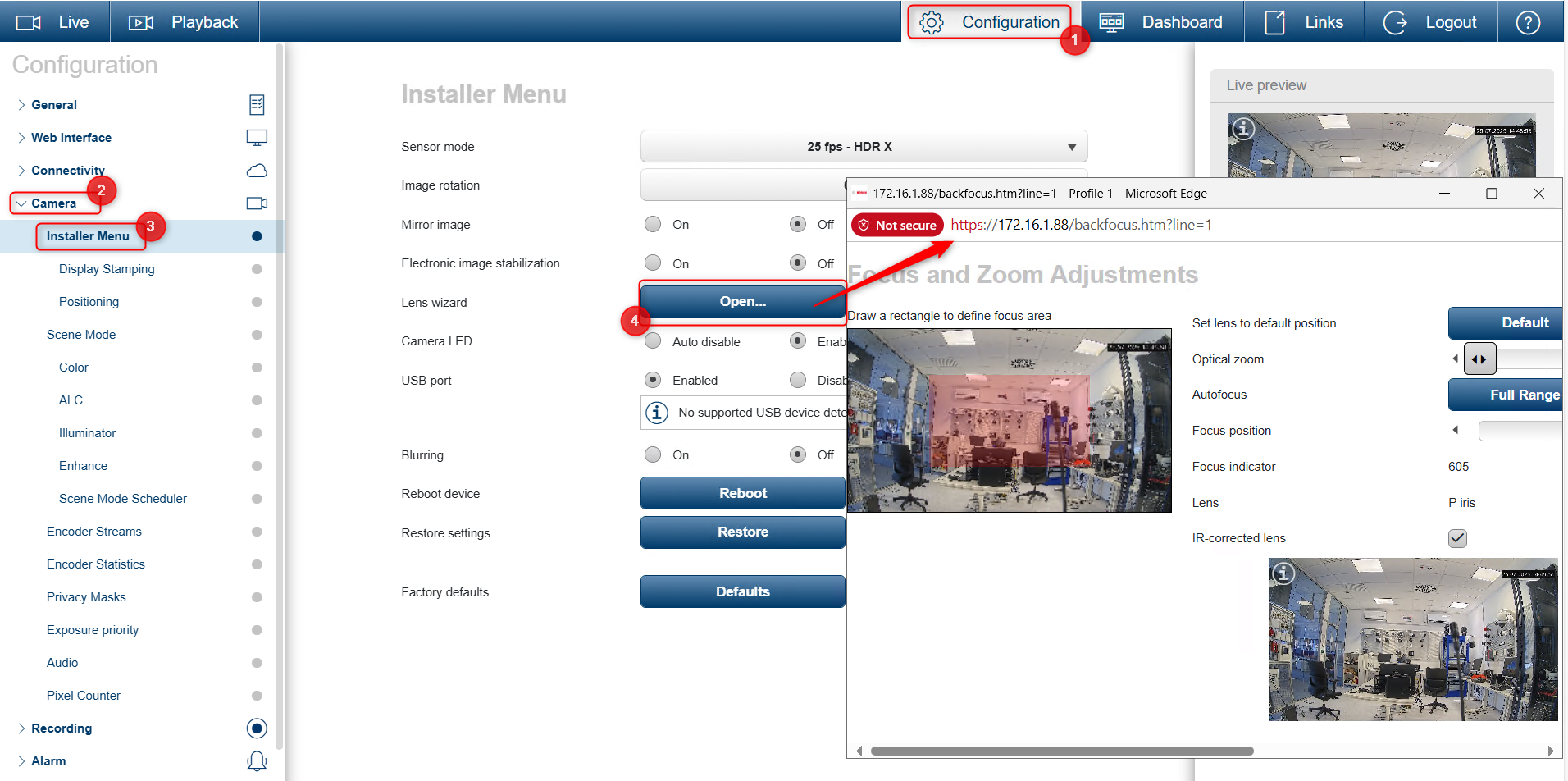Toggle the IR-corrected lens checkbox
The image size is (1568, 781).
pos(1457,538)
